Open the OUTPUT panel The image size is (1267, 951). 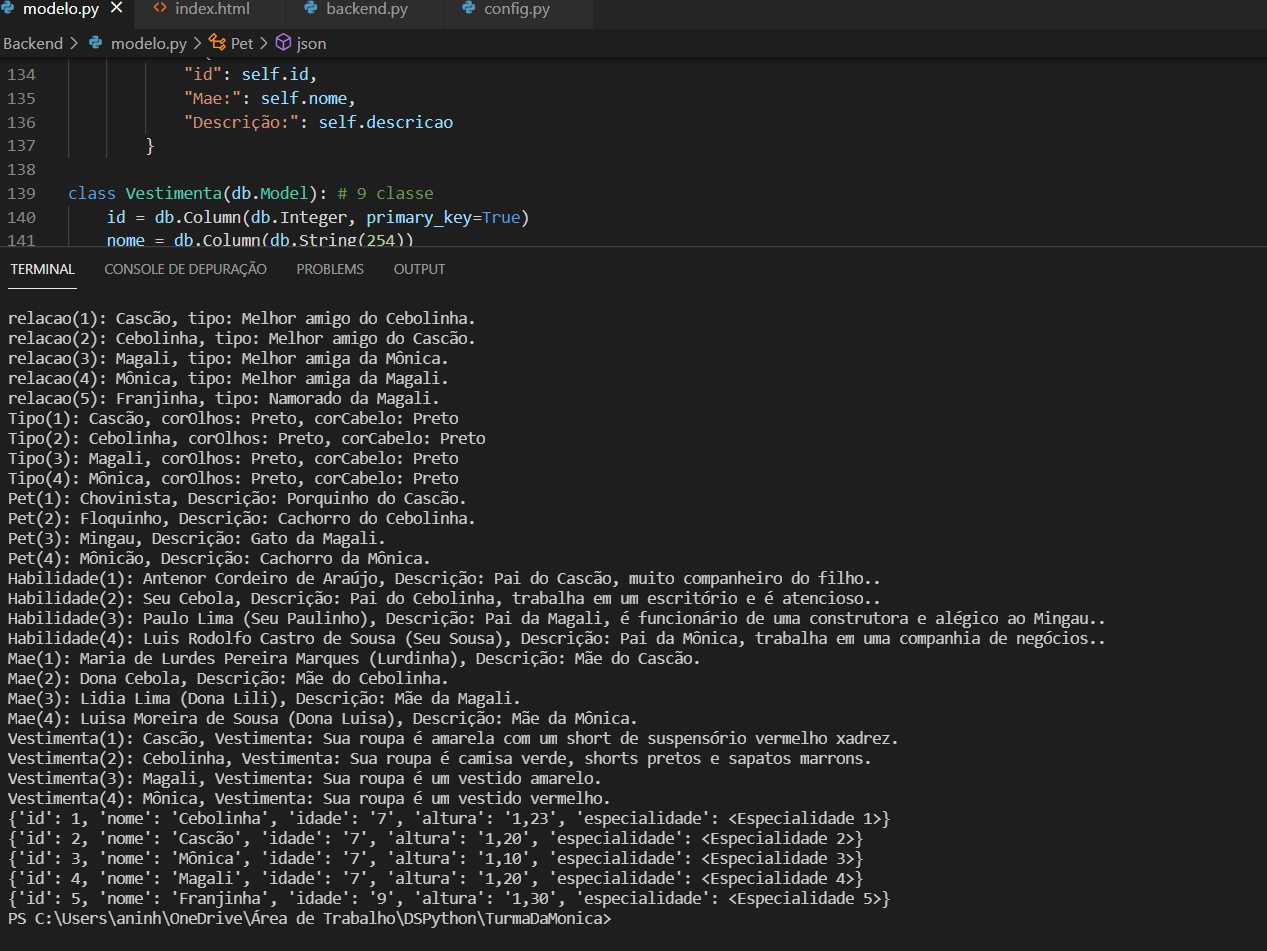click(419, 268)
